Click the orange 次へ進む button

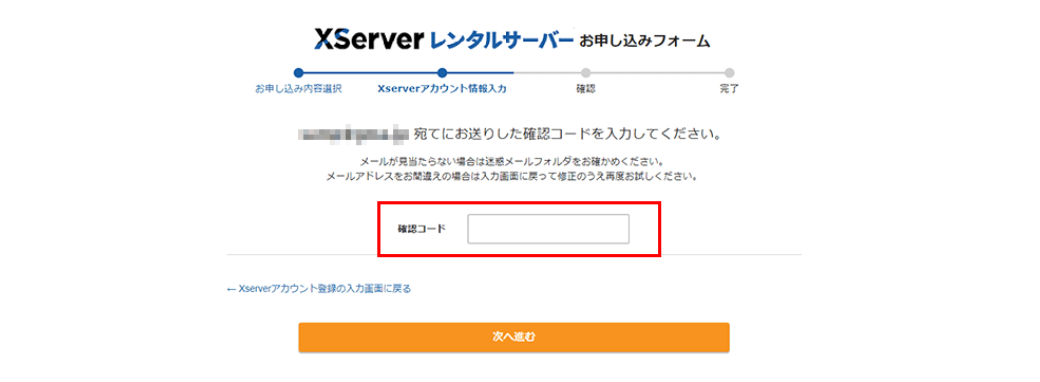tap(514, 337)
